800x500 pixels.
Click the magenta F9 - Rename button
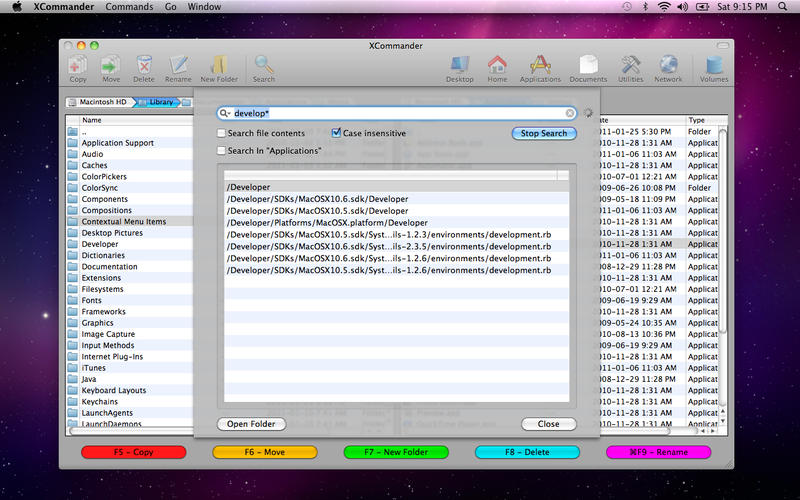click(x=658, y=452)
